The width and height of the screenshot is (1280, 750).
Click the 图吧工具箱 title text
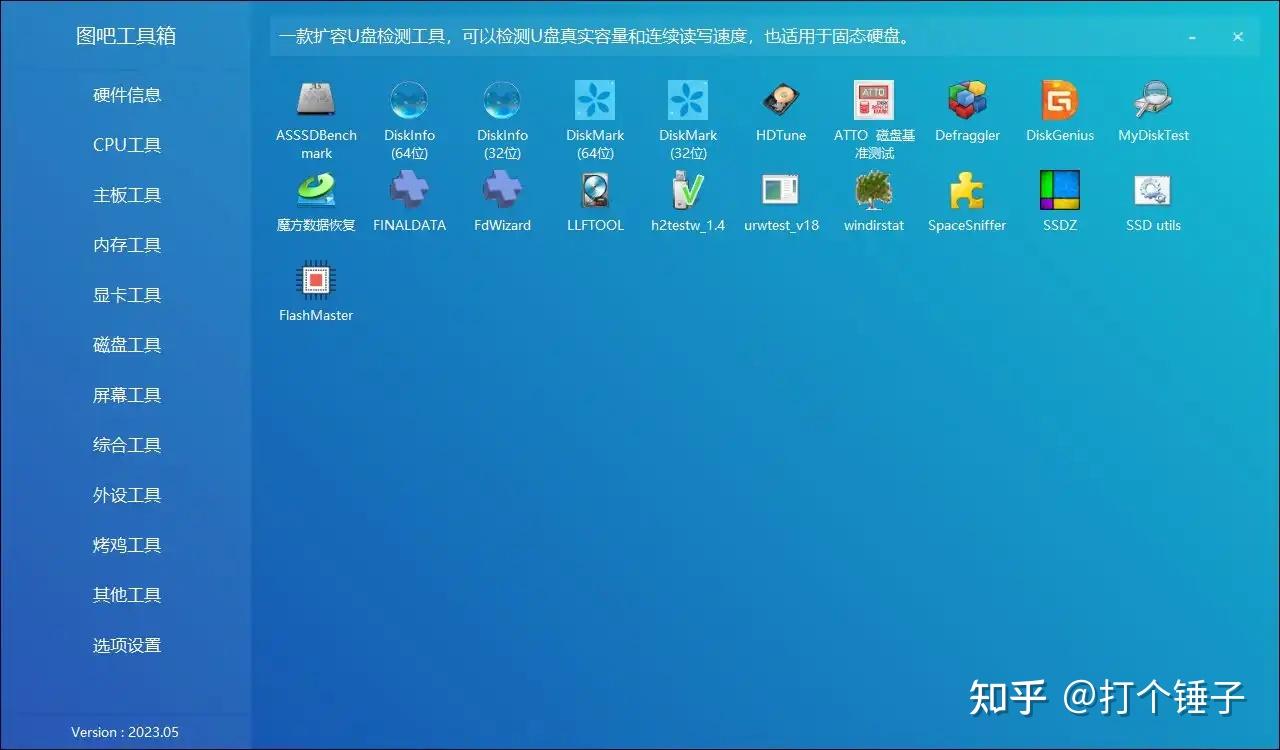tap(126, 36)
